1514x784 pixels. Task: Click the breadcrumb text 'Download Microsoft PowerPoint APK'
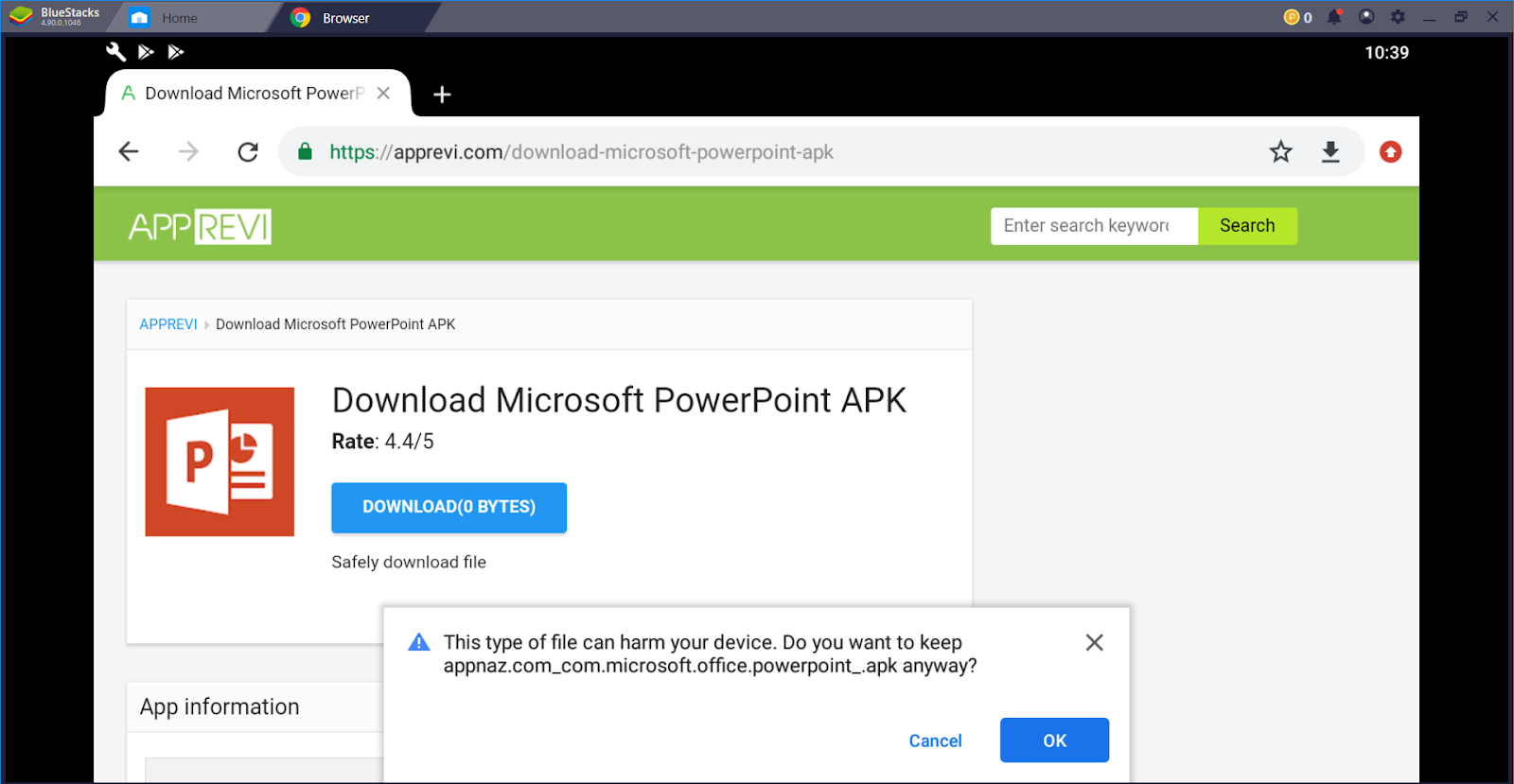click(335, 324)
